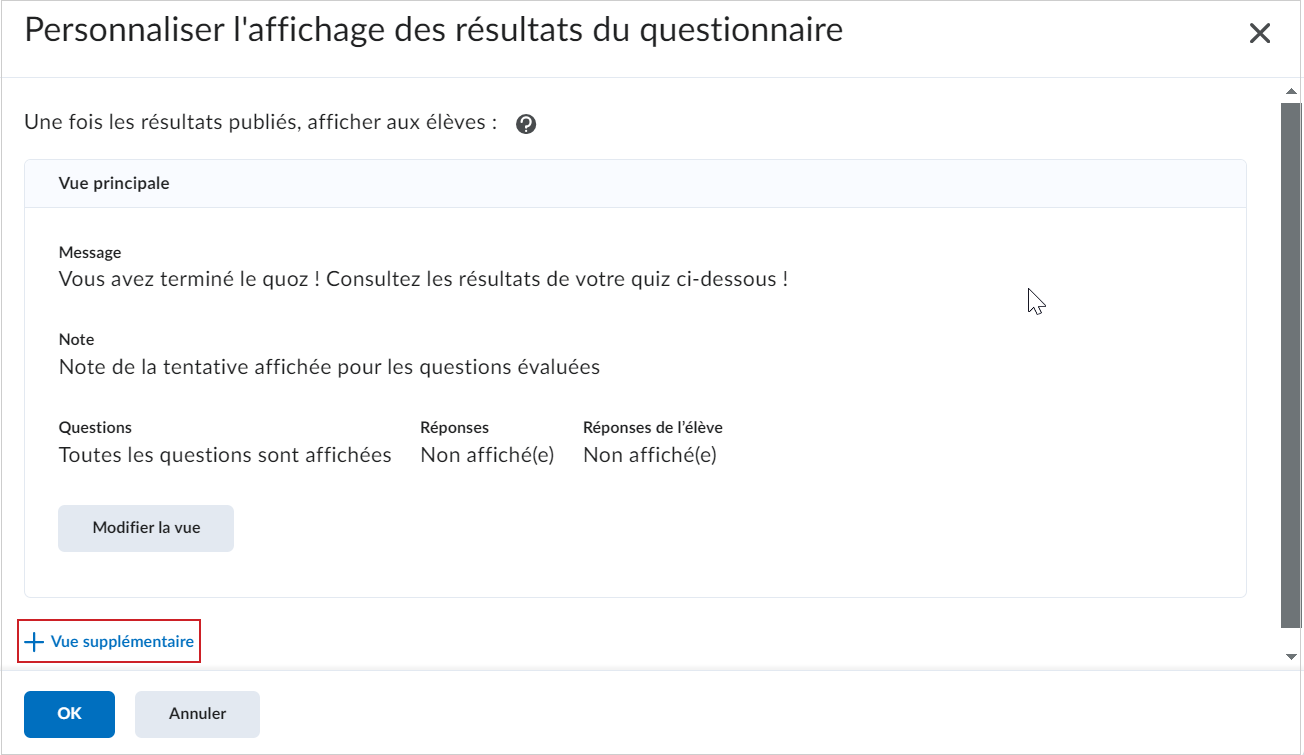Viewport: 1304px width, 755px height.
Task: Click the Note label
Action: click(76, 340)
